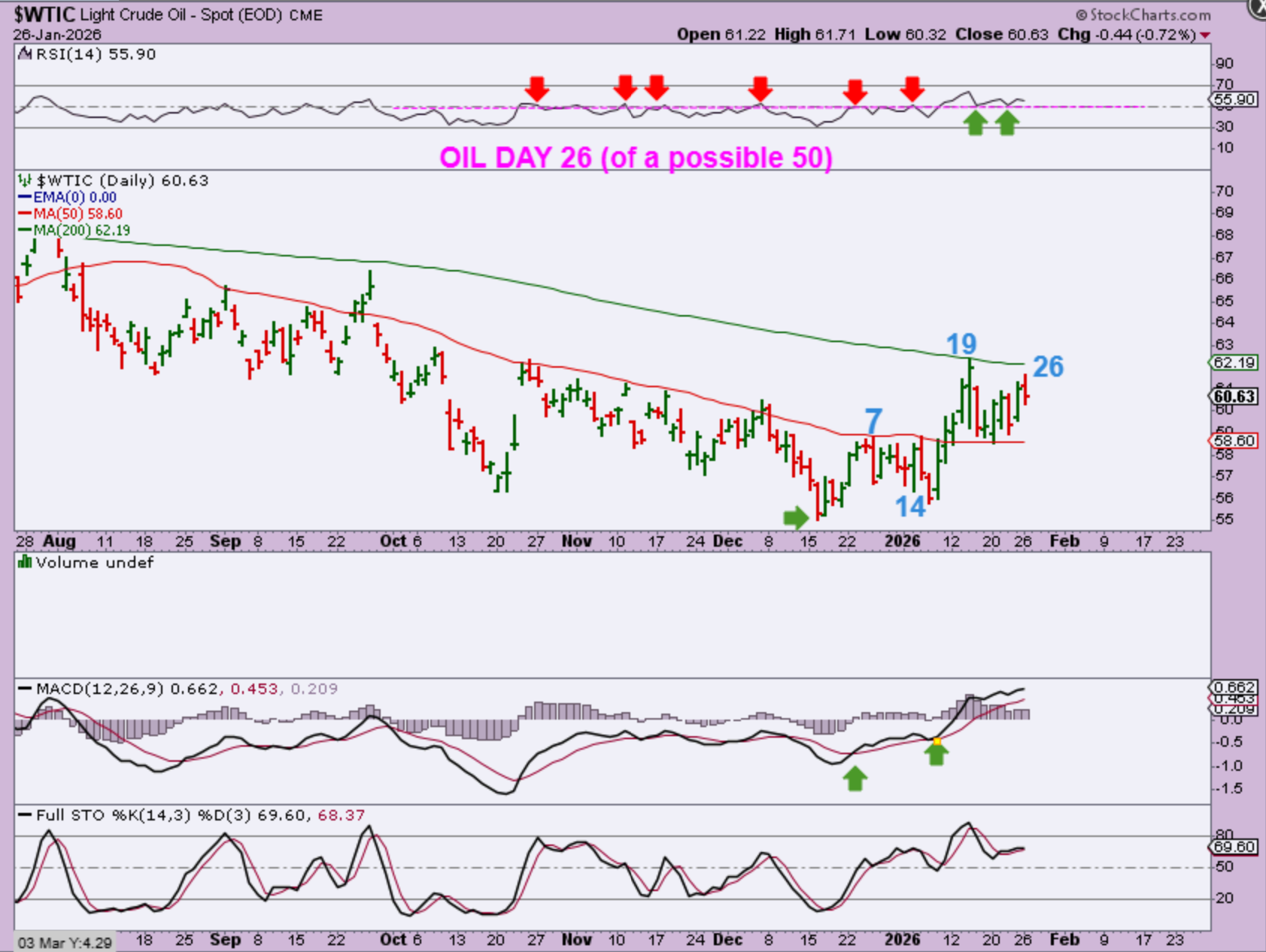This screenshot has width=1266, height=952.
Task: Click the $WTIC (Daily) 60.63 legend entry
Action: coord(122,180)
